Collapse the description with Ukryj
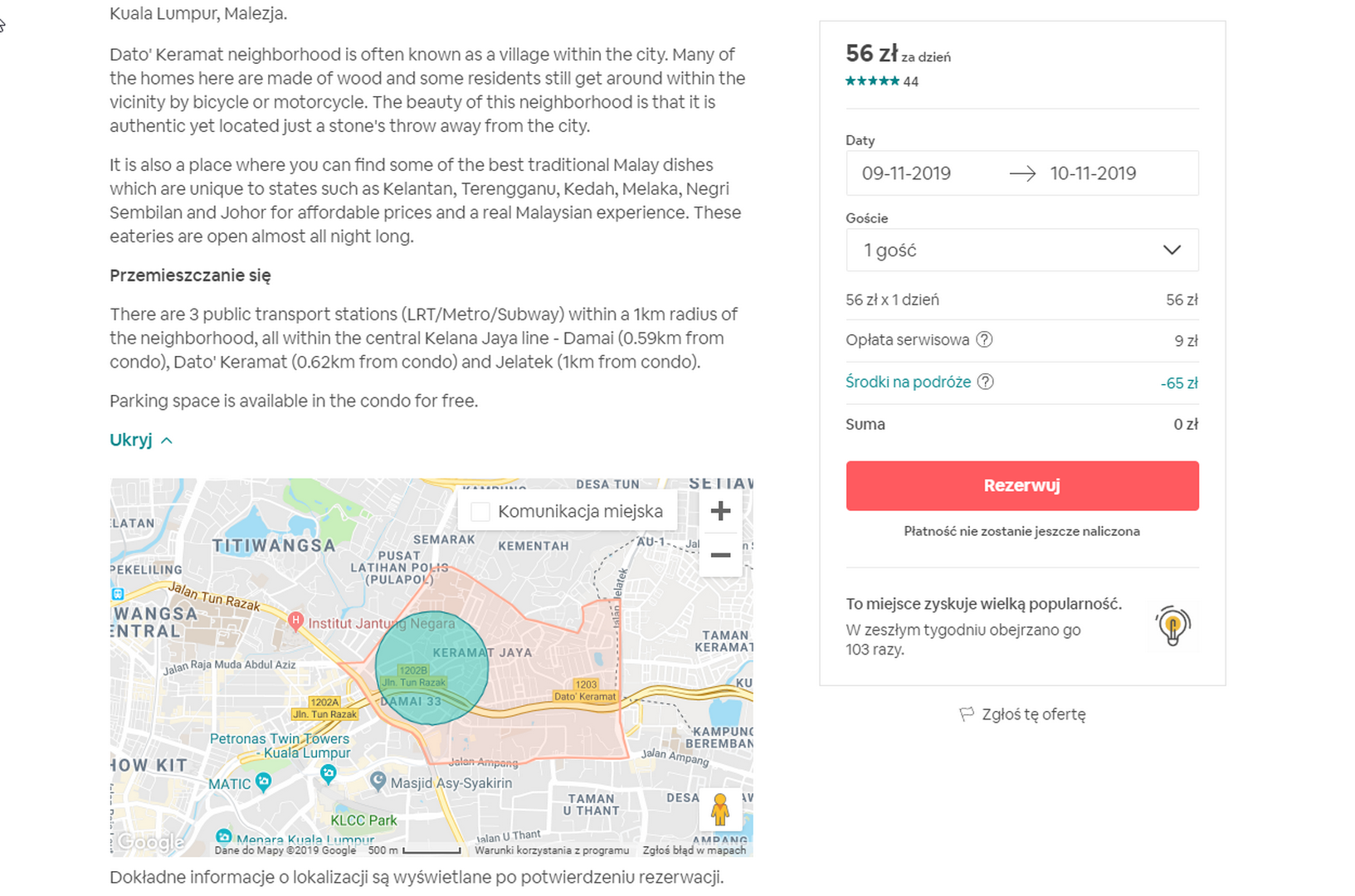This screenshot has width=1355, height=896. point(140,440)
